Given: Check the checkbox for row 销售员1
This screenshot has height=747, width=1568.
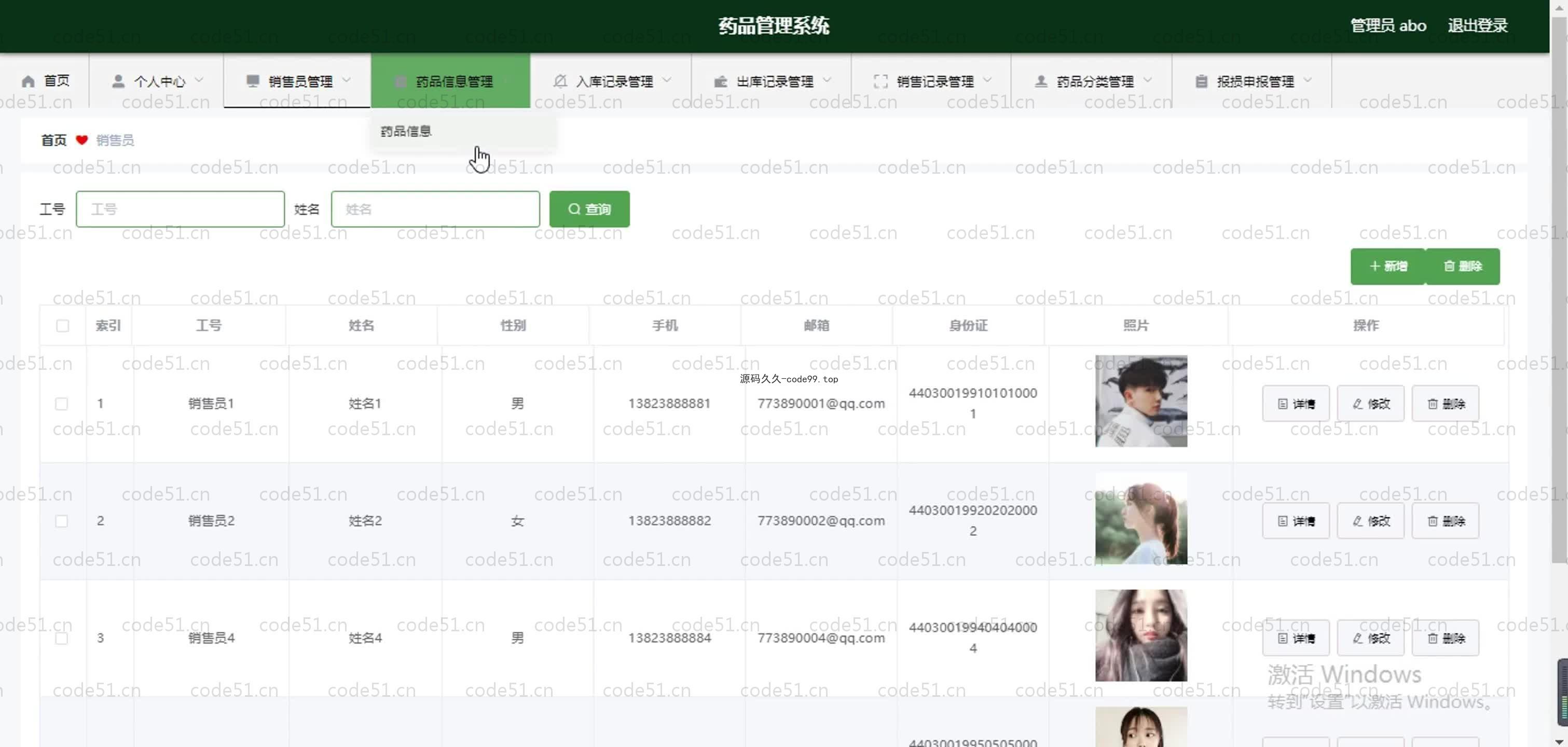Looking at the screenshot, I should pyautogui.click(x=61, y=404).
